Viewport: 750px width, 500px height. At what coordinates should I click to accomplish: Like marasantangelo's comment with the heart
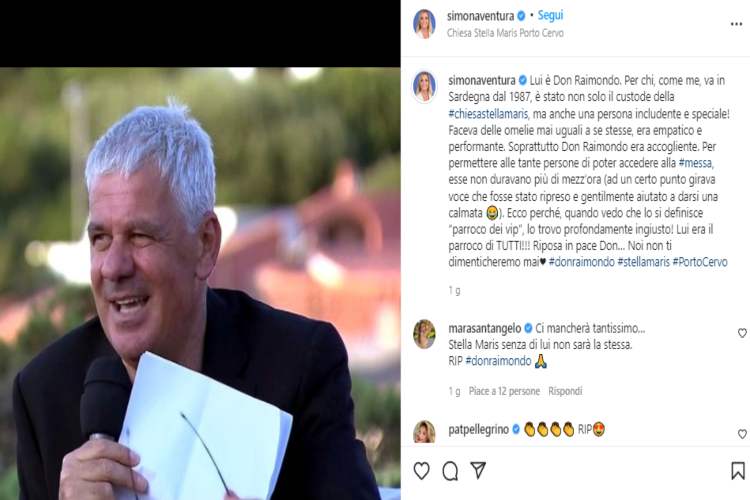pyautogui.click(x=742, y=333)
